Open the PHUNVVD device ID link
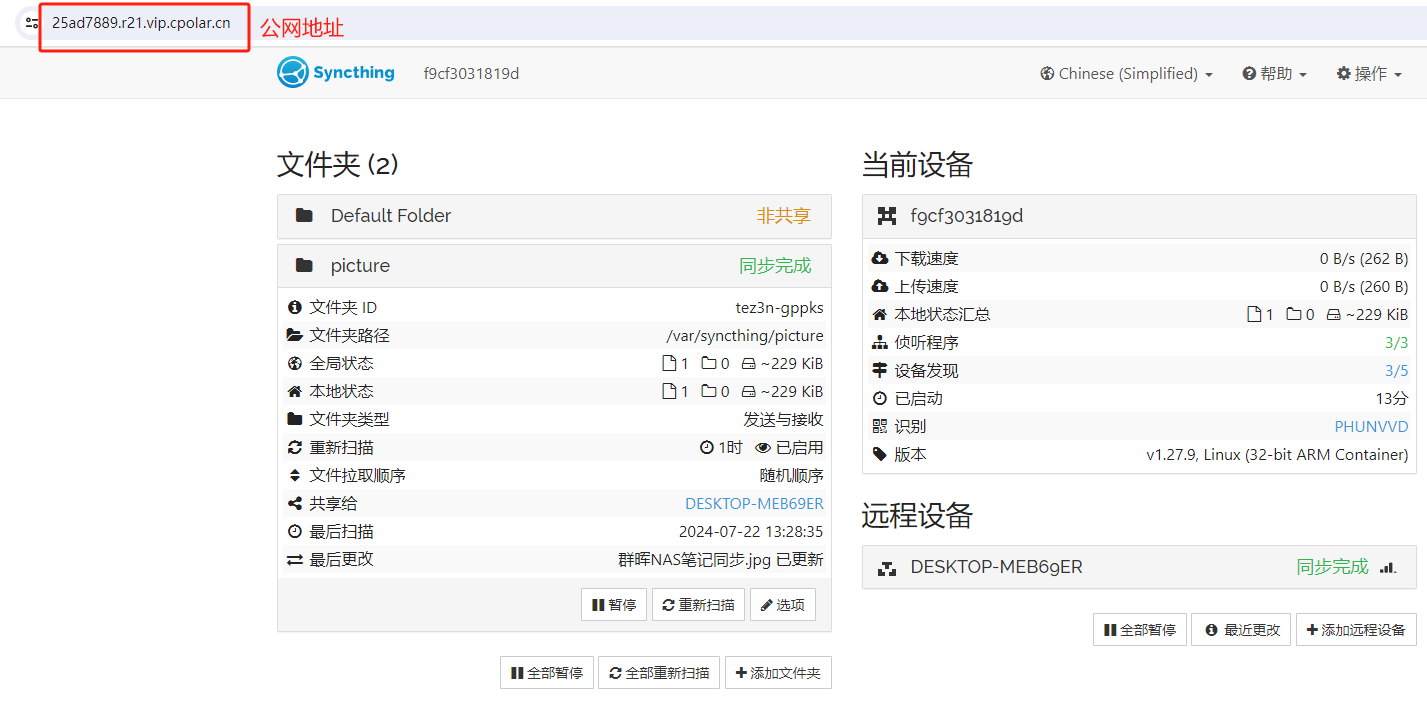 (x=1371, y=426)
